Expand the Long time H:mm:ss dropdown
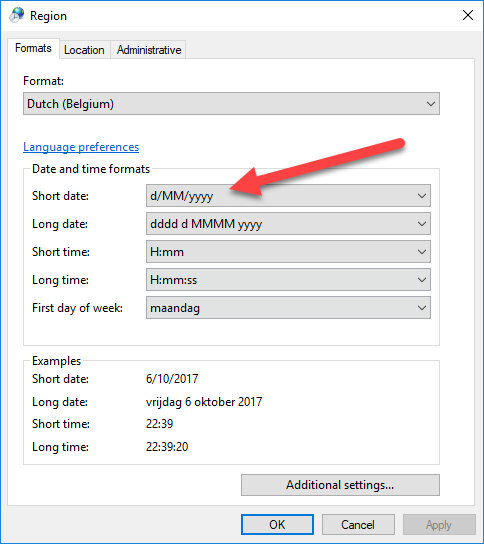484x544 pixels. (x=288, y=280)
